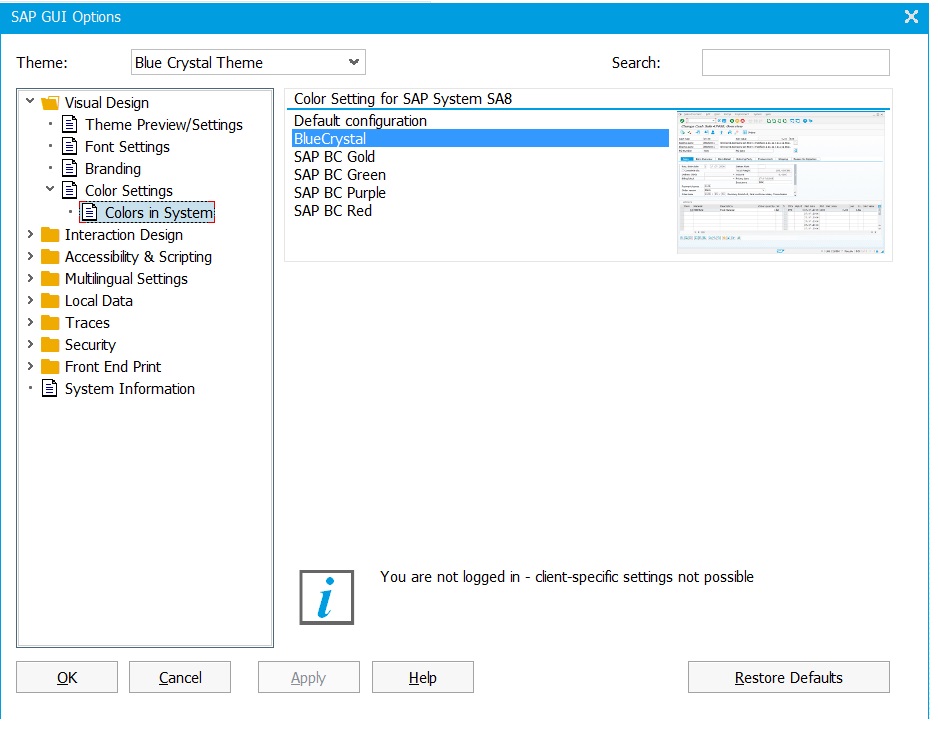
Task: Click the blue information 'i' icon
Action: (327, 597)
